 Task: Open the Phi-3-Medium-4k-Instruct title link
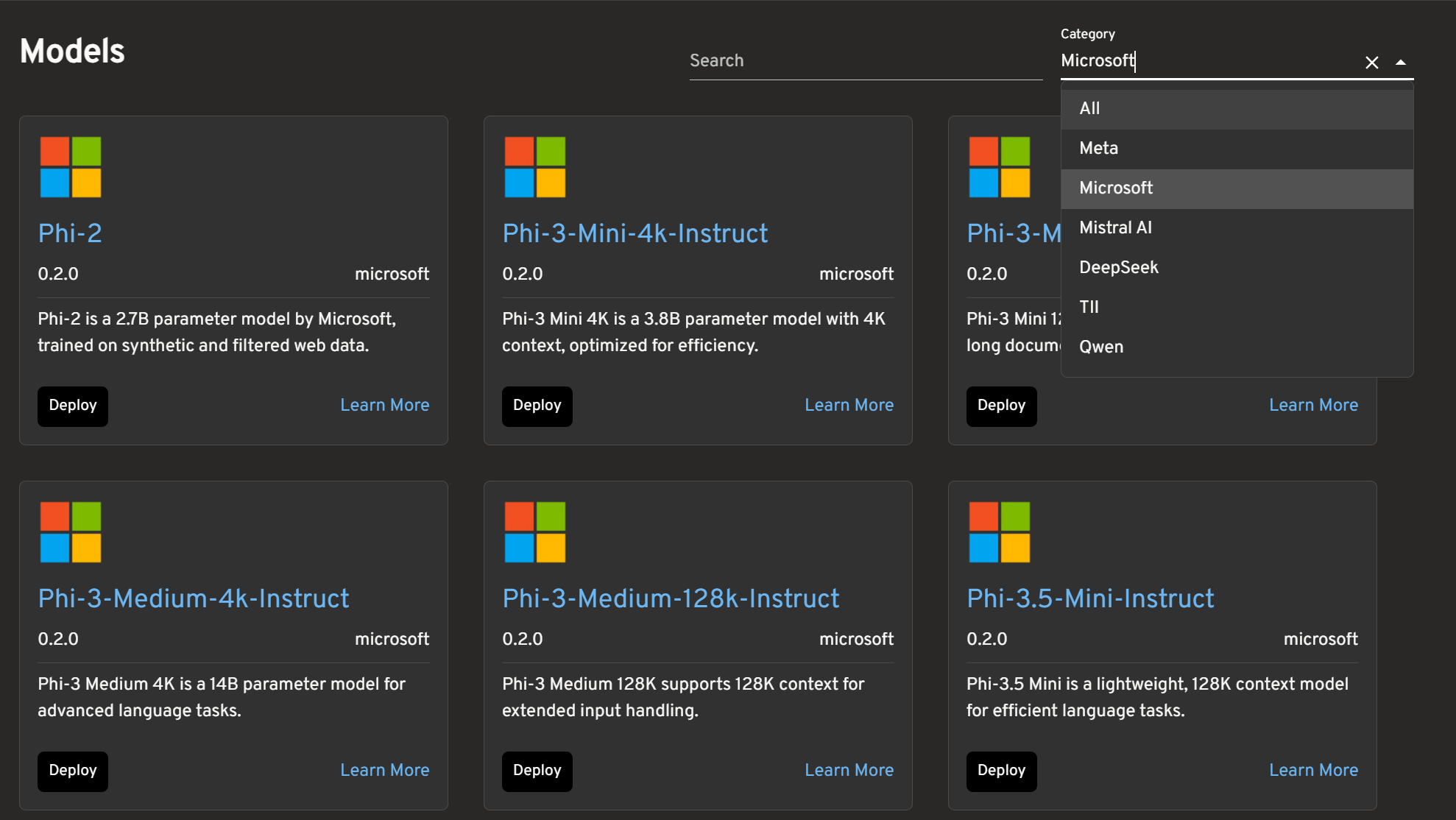tap(194, 598)
